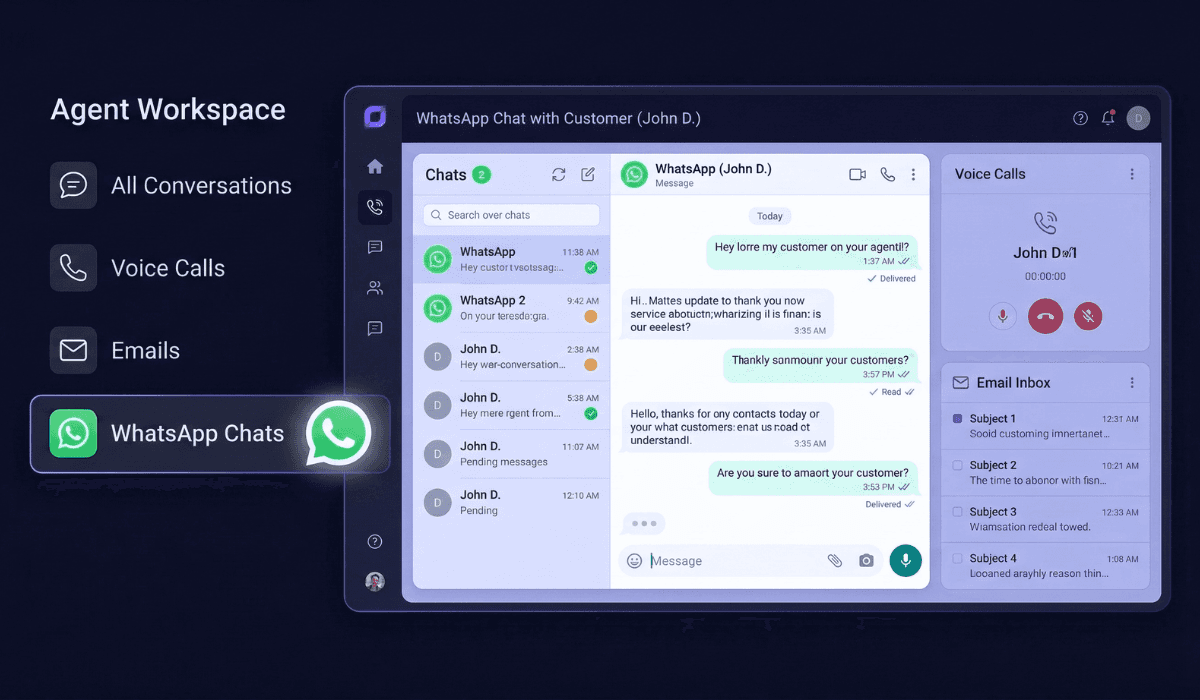Click the Today date chip

[770, 216]
